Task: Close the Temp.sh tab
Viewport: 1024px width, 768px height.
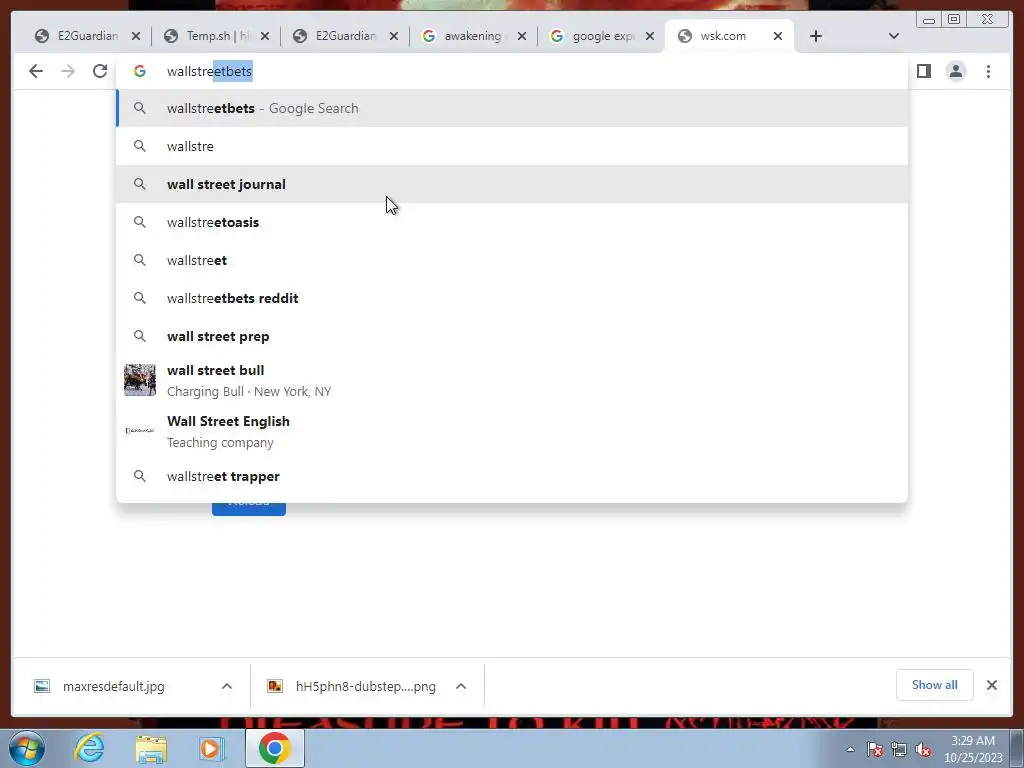Action: pos(264,36)
